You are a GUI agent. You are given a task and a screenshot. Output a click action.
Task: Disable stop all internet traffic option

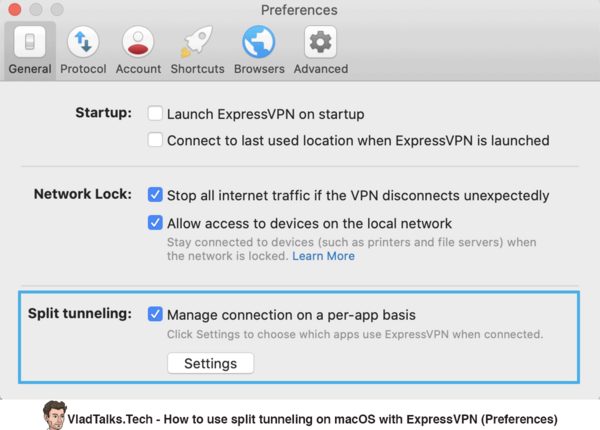155,195
